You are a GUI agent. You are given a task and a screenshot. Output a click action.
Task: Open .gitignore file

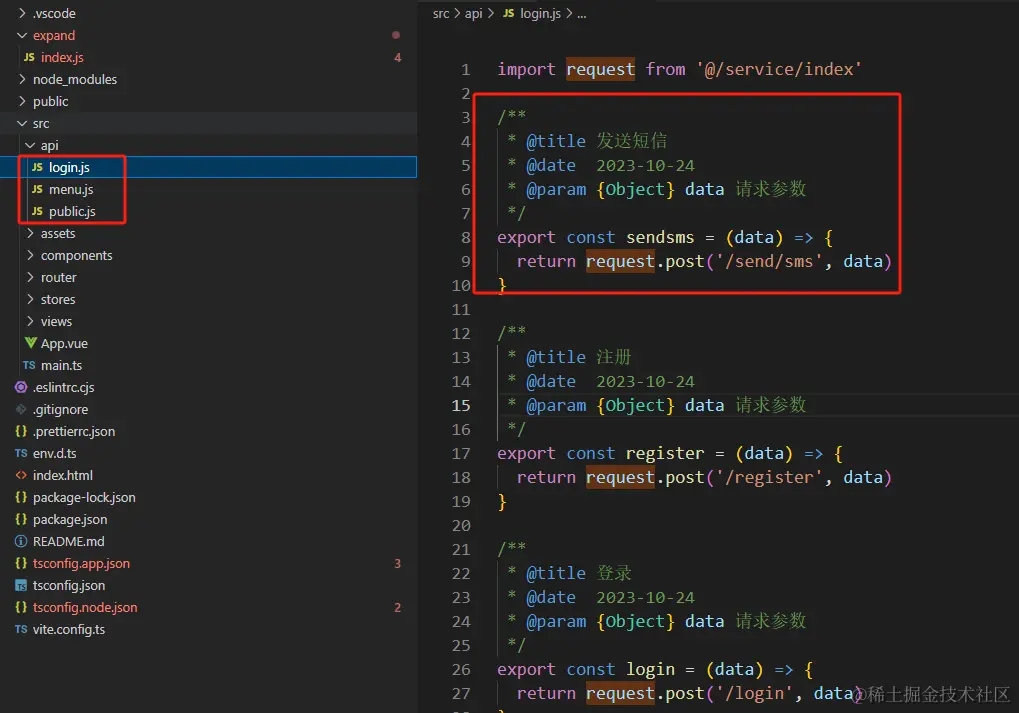(60, 409)
